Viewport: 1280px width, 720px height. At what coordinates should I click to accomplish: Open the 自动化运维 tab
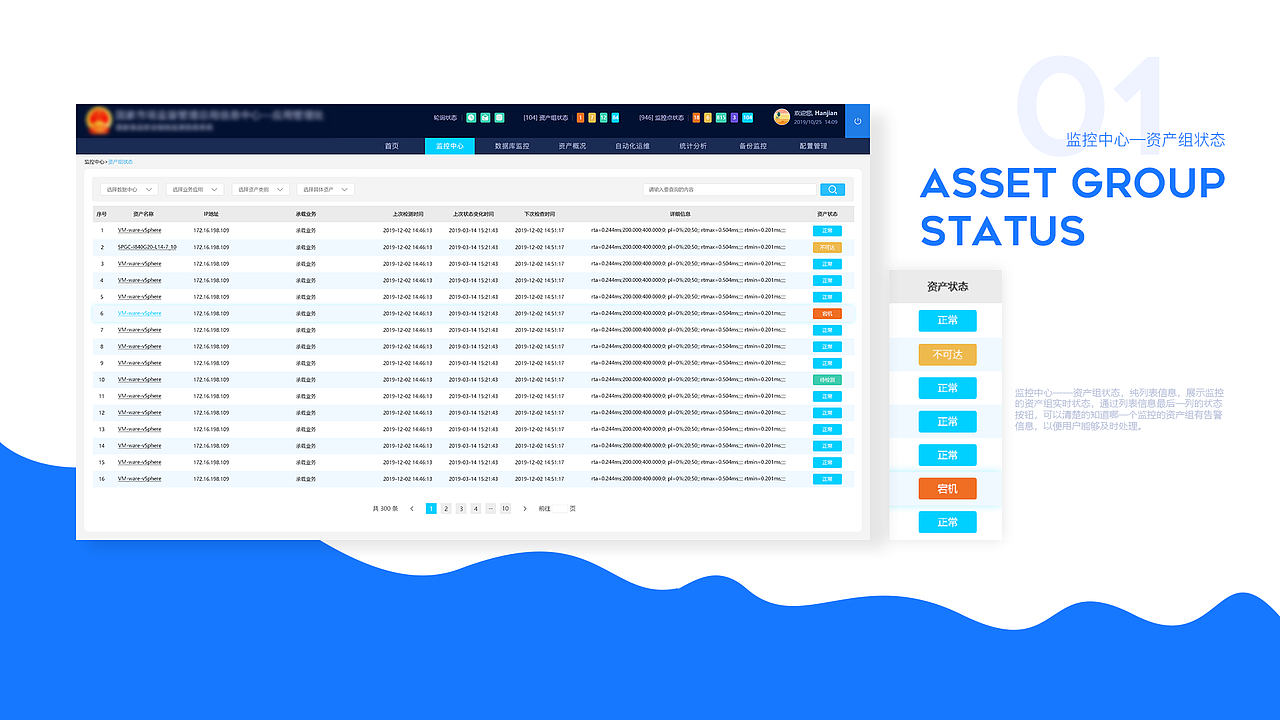(632, 146)
